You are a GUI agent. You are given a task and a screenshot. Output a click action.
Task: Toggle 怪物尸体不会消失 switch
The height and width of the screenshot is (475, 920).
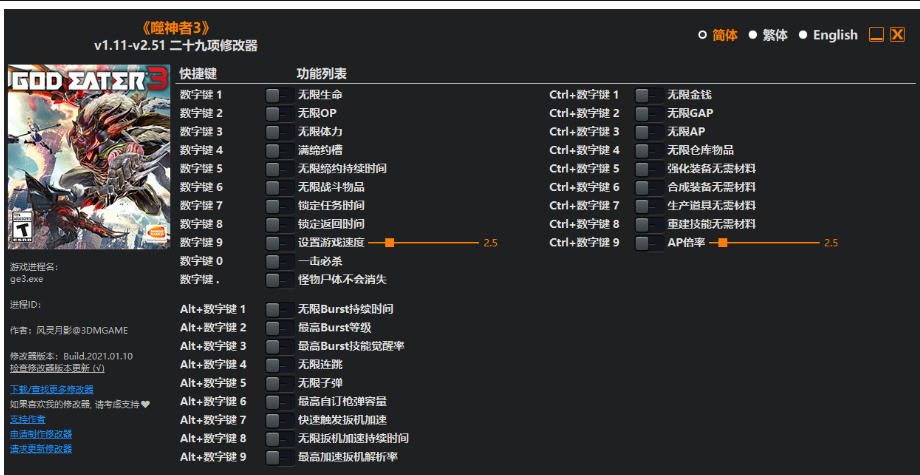279,280
